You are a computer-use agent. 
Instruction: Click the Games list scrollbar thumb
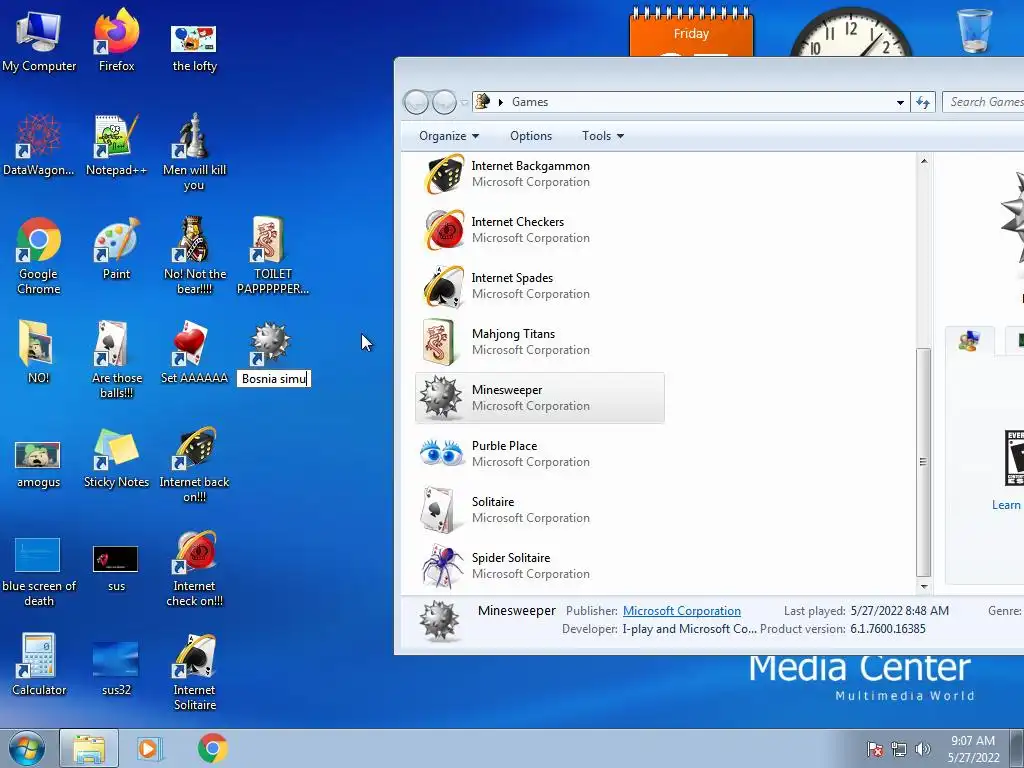tap(923, 462)
